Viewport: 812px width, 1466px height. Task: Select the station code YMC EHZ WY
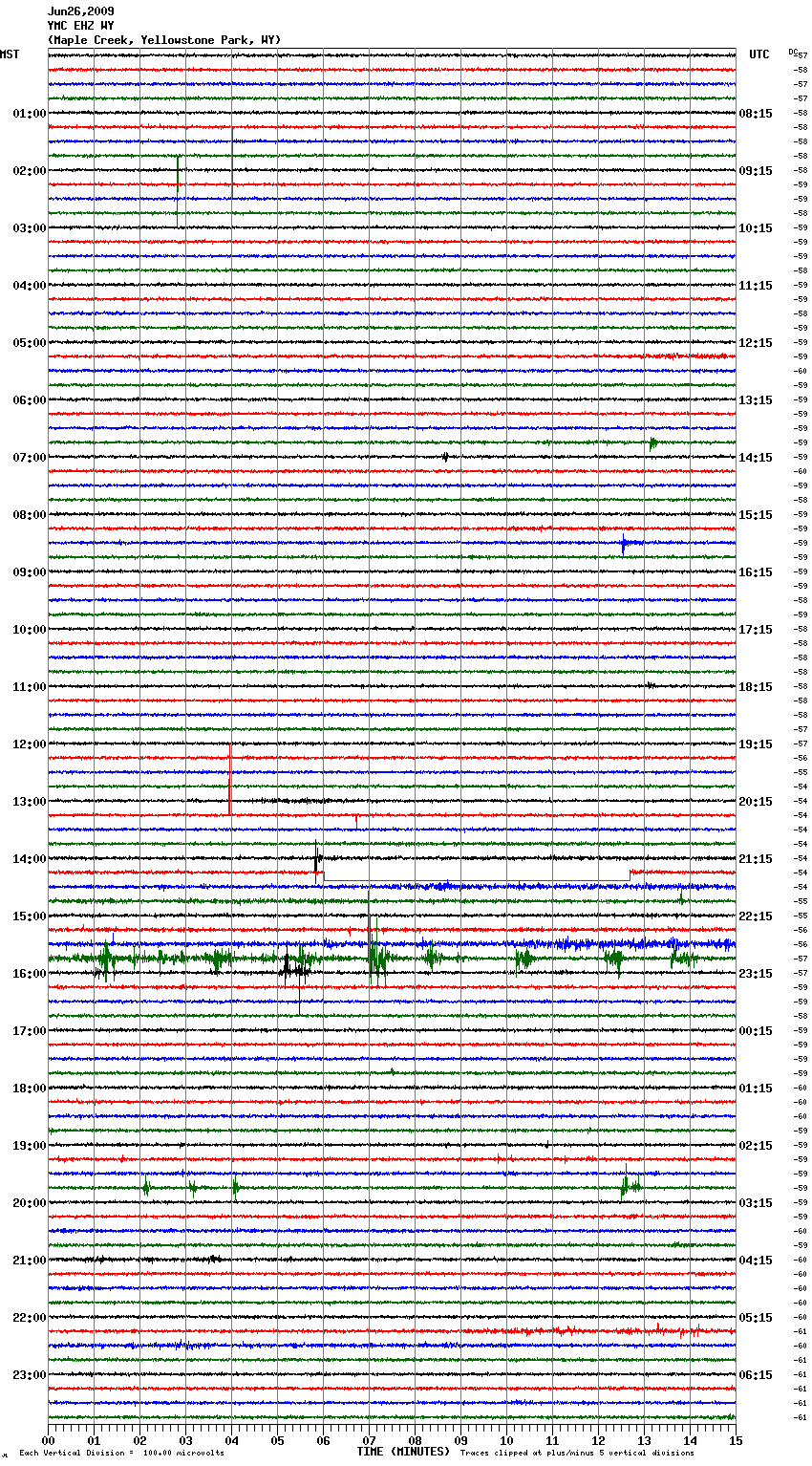coord(81,26)
